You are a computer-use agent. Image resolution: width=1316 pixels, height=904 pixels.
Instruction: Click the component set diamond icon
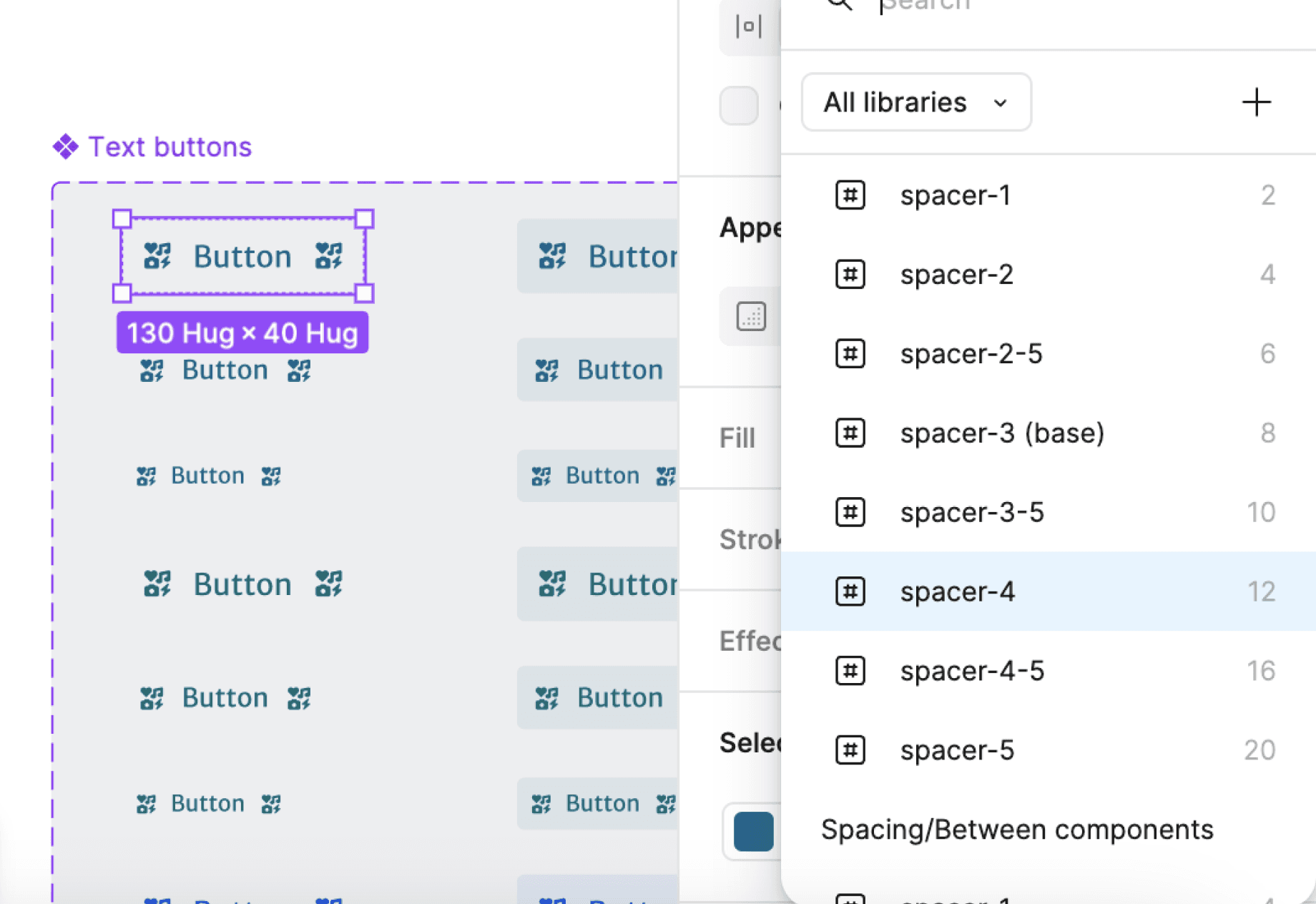pyautogui.click(x=66, y=147)
